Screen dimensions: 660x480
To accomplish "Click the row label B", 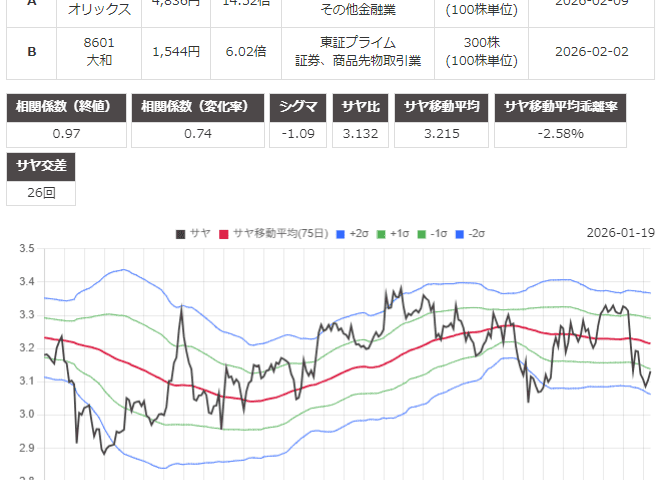I will point(32,52).
